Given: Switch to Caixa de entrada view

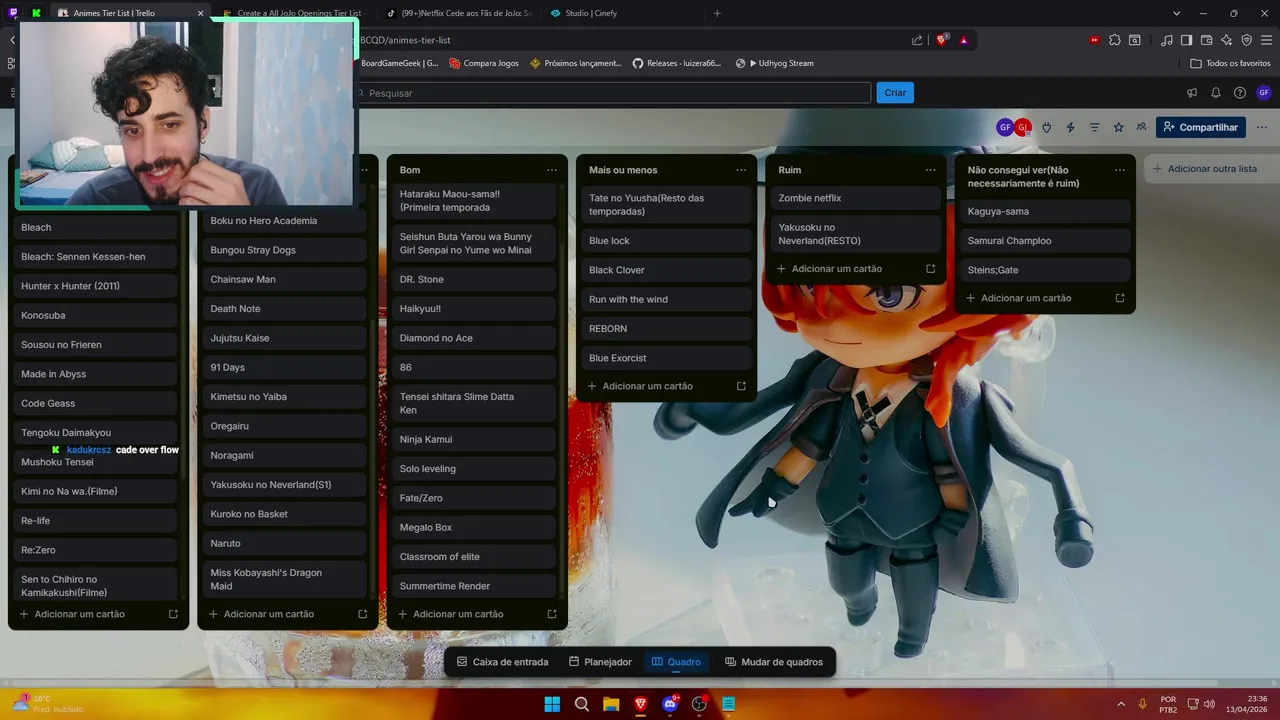Looking at the screenshot, I should coord(502,662).
